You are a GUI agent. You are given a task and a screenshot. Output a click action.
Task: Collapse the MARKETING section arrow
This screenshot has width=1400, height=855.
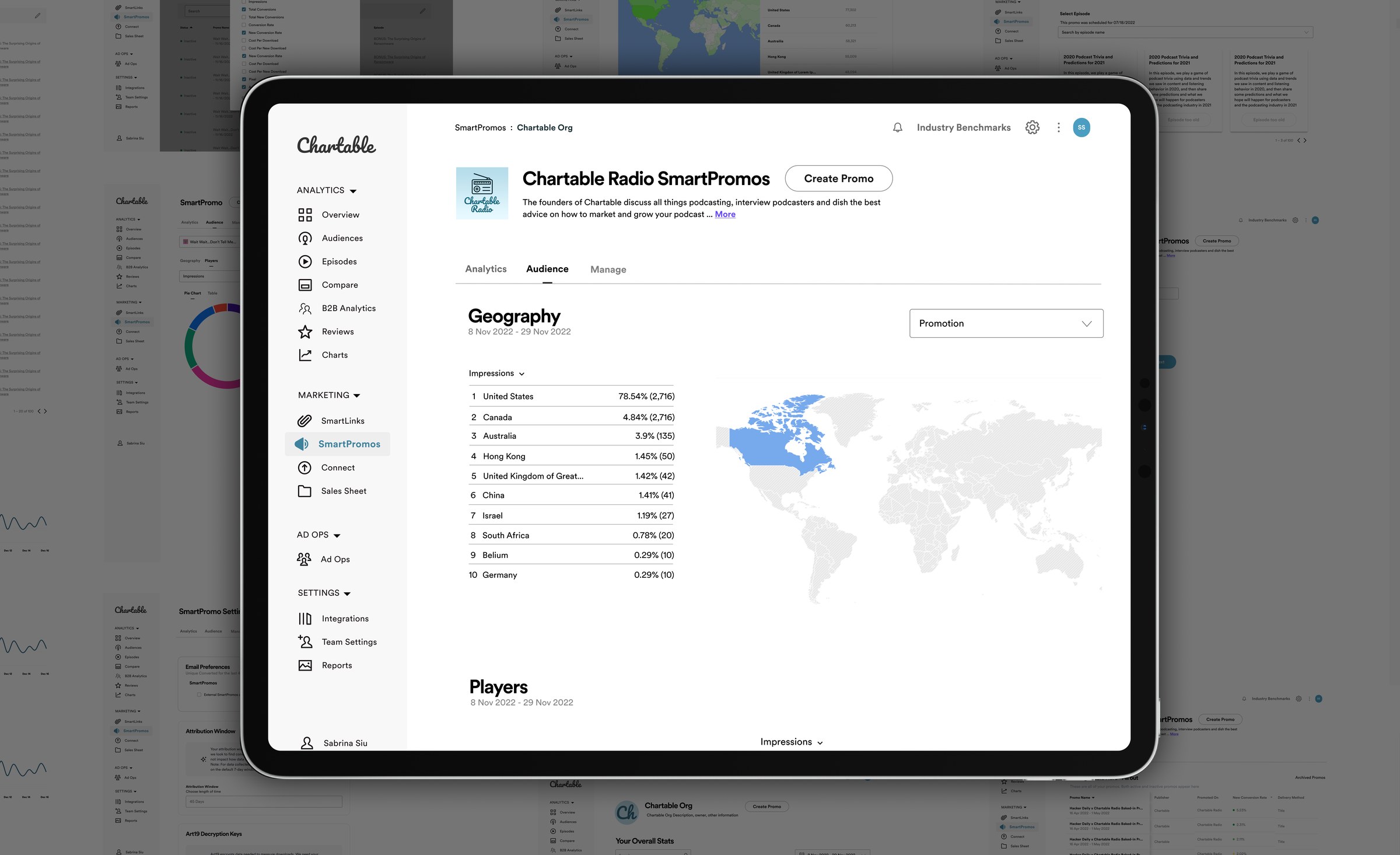point(357,396)
